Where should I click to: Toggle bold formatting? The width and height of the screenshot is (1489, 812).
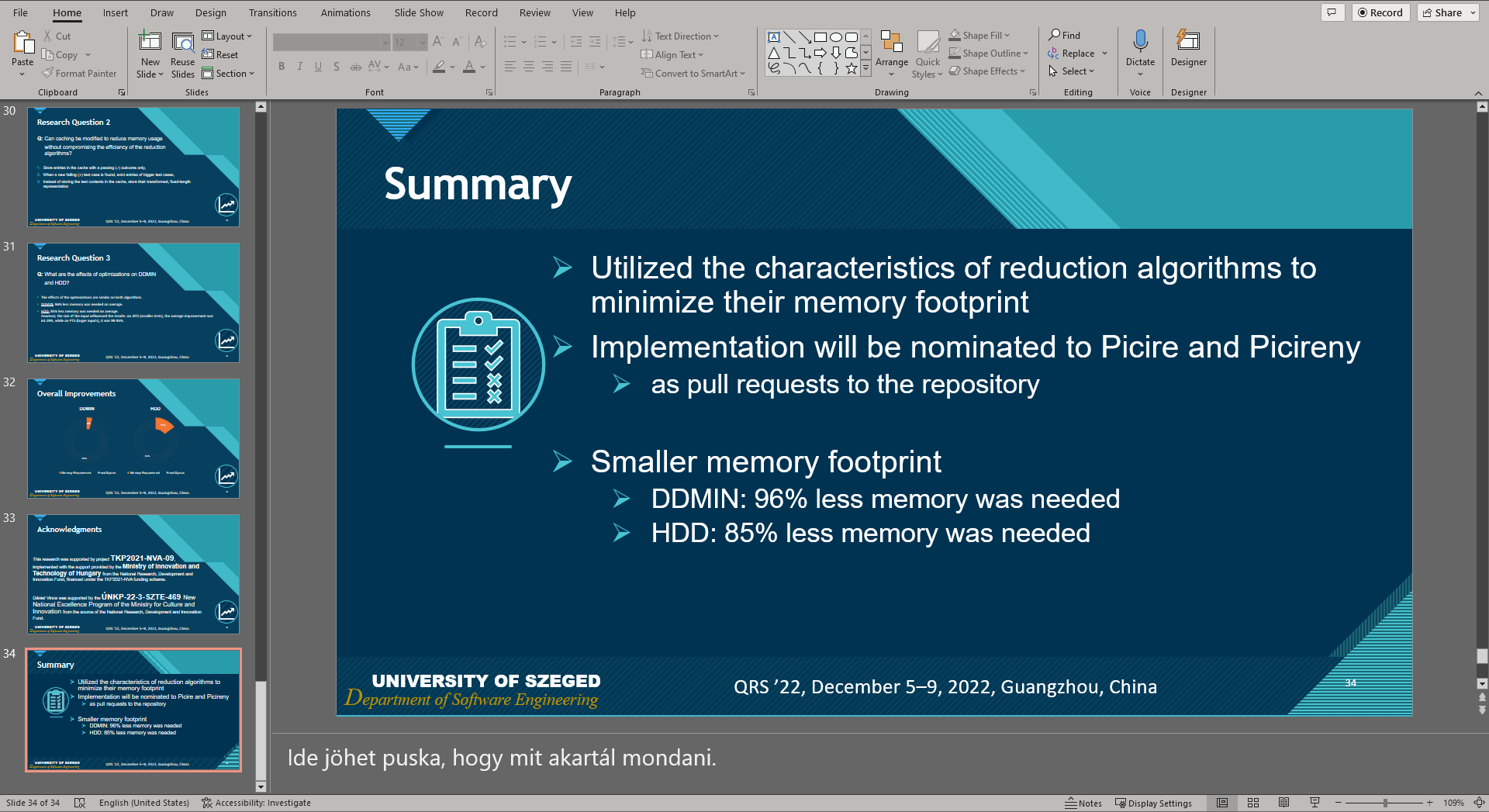(x=282, y=67)
